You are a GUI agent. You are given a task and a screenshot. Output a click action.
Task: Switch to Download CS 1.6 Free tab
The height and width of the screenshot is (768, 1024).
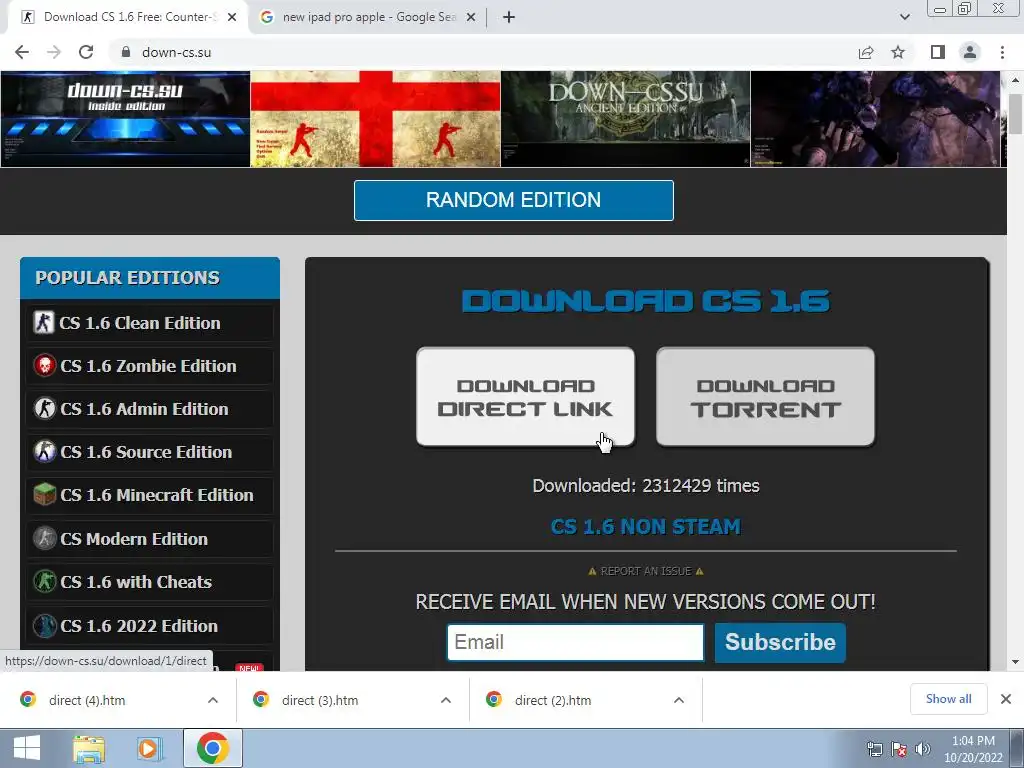coord(127,17)
